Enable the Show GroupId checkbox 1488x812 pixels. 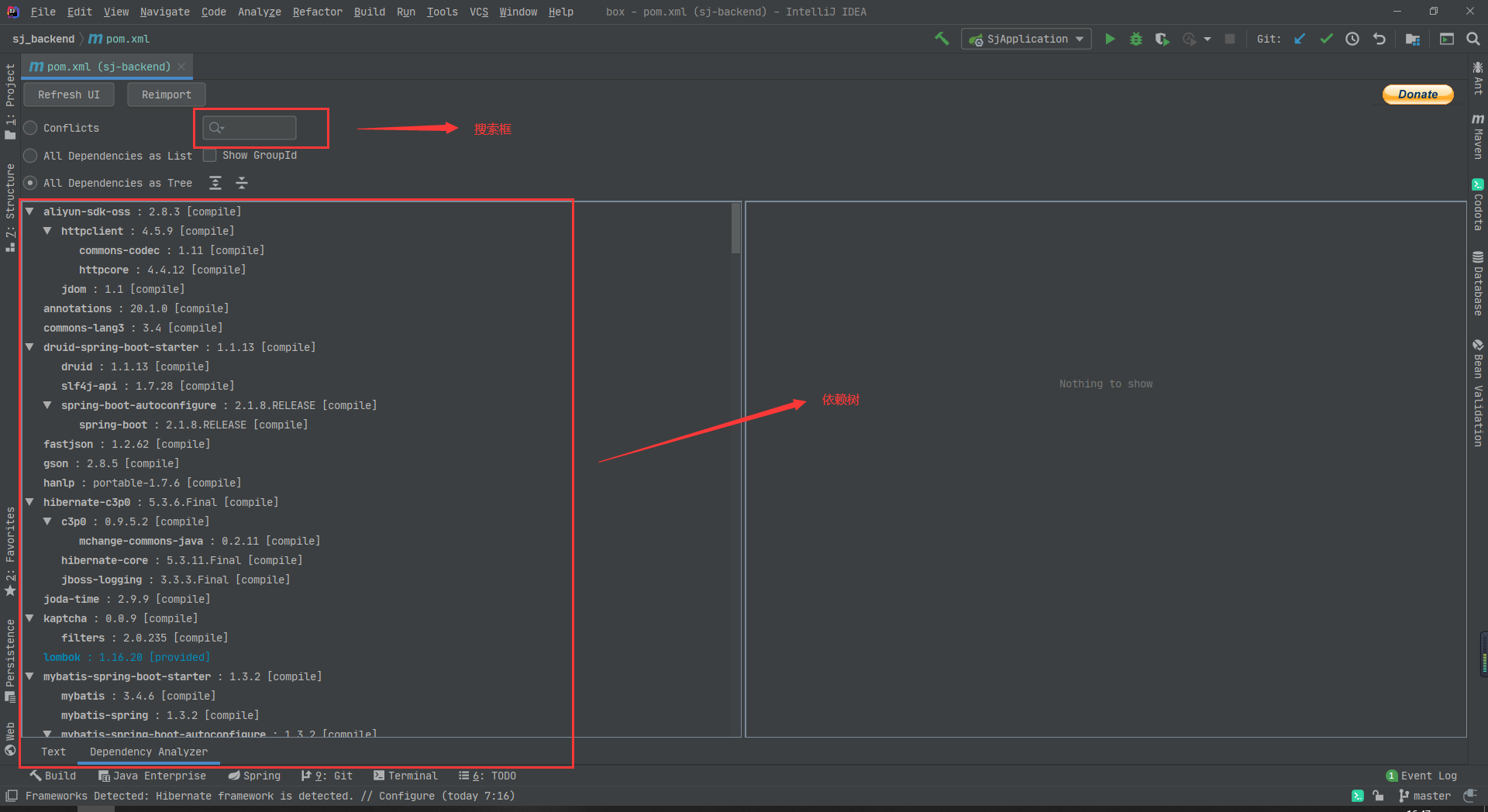click(209, 156)
